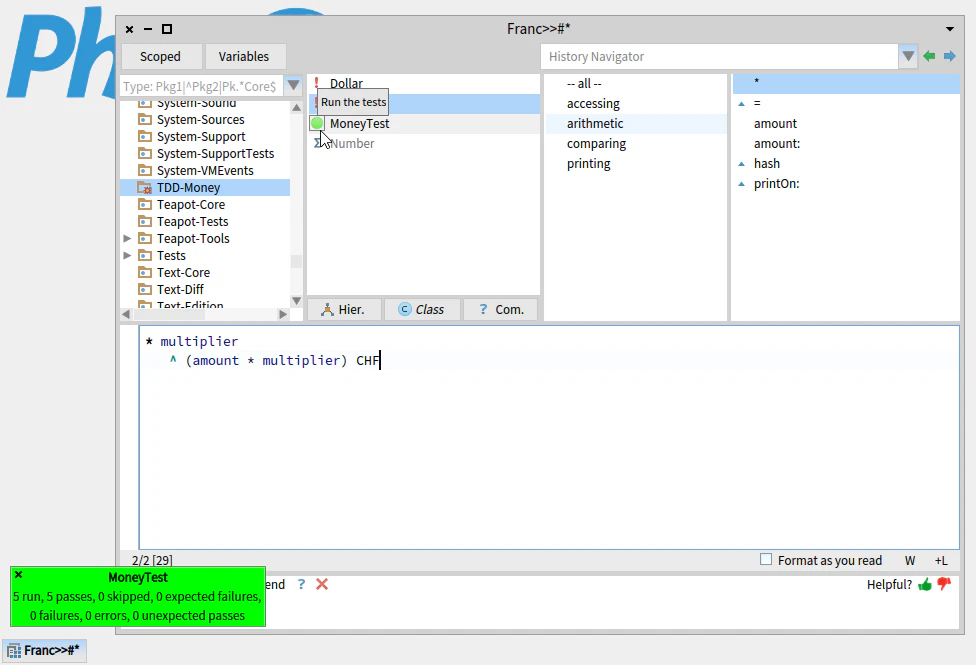Click the blue question mark in the bottom bar
Image resolution: width=976 pixels, height=665 pixels.
[301, 584]
